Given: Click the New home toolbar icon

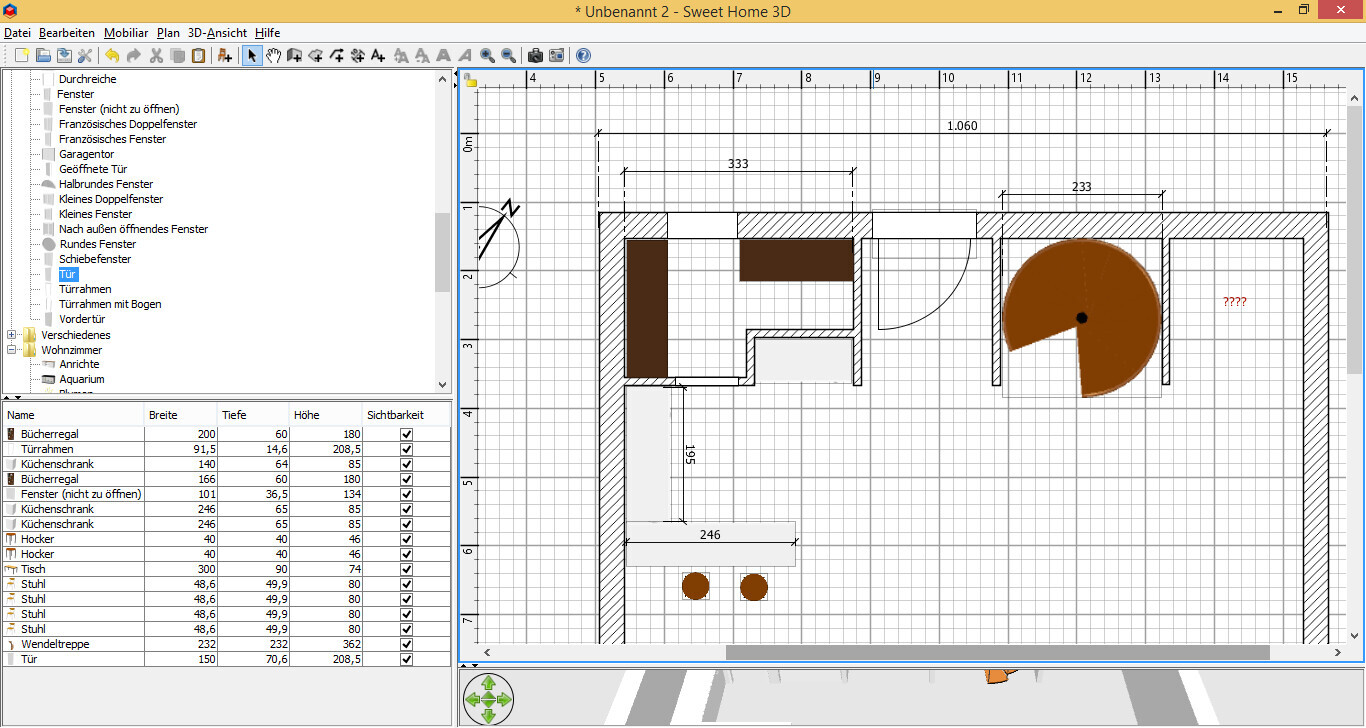Looking at the screenshot, I should click(19, 55).
